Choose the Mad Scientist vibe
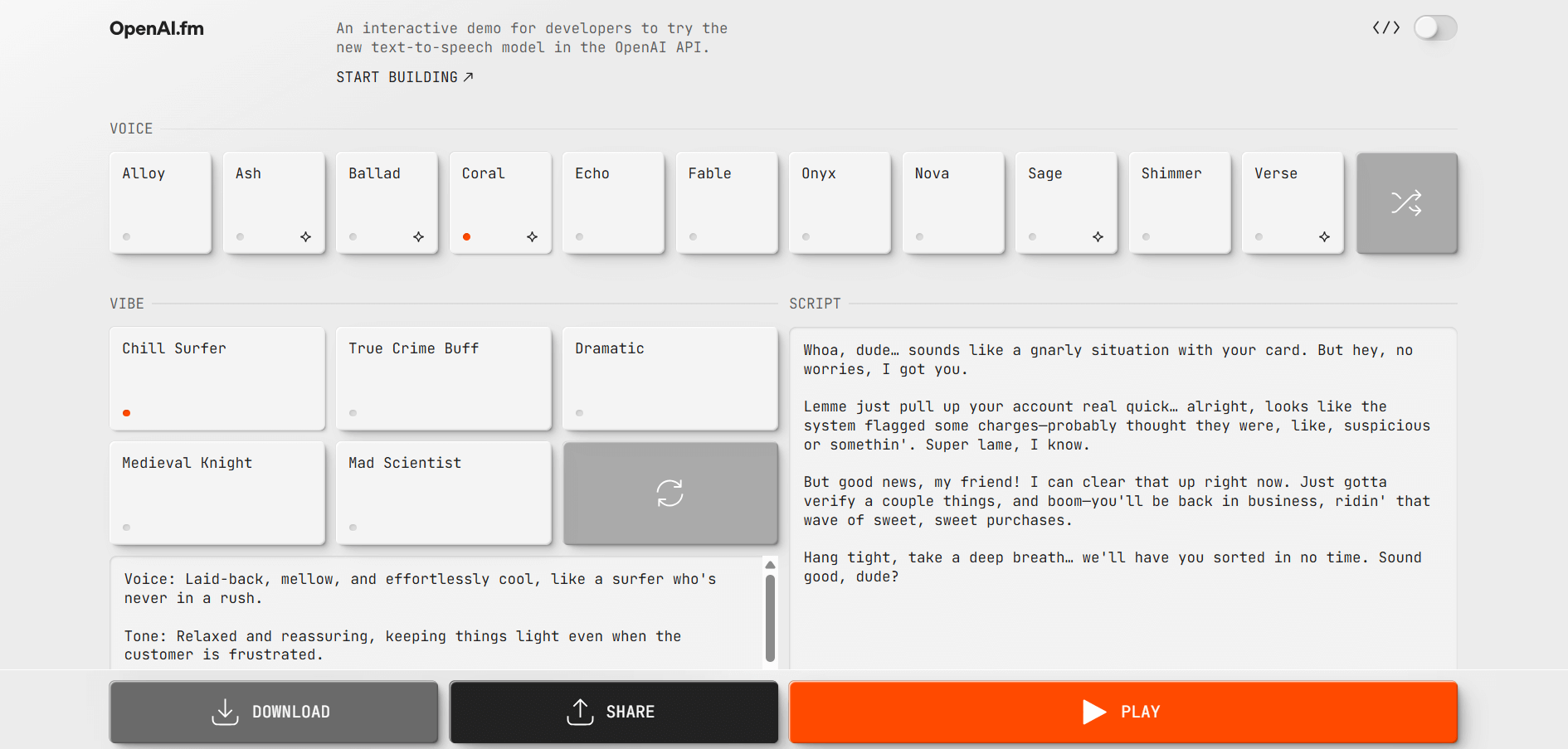 pyautogui.click(x=444, y=493)
